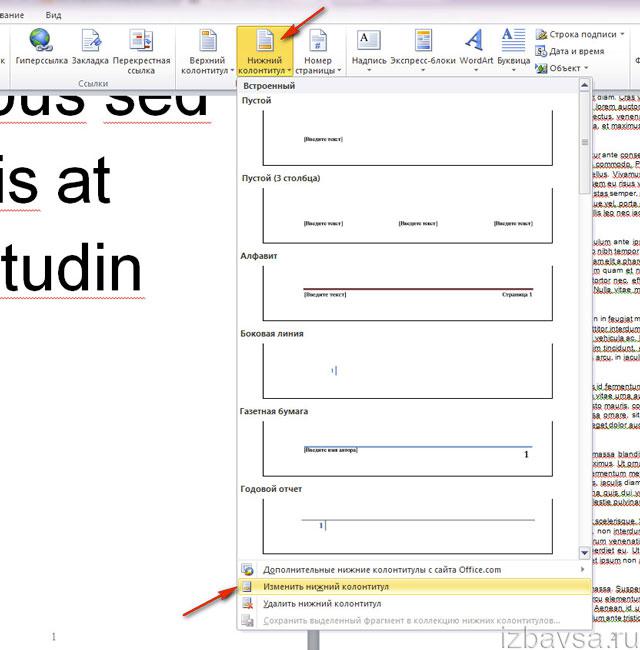The width and height of the screenshot is (640, 650).
Task: Switch to the Вид ribbon tab
Action: (53, 15)
